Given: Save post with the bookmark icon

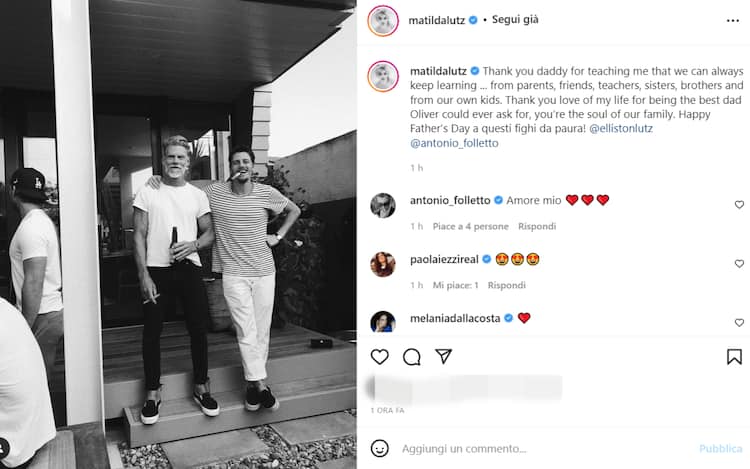Looking at the screenshot, I should (734, 357).
